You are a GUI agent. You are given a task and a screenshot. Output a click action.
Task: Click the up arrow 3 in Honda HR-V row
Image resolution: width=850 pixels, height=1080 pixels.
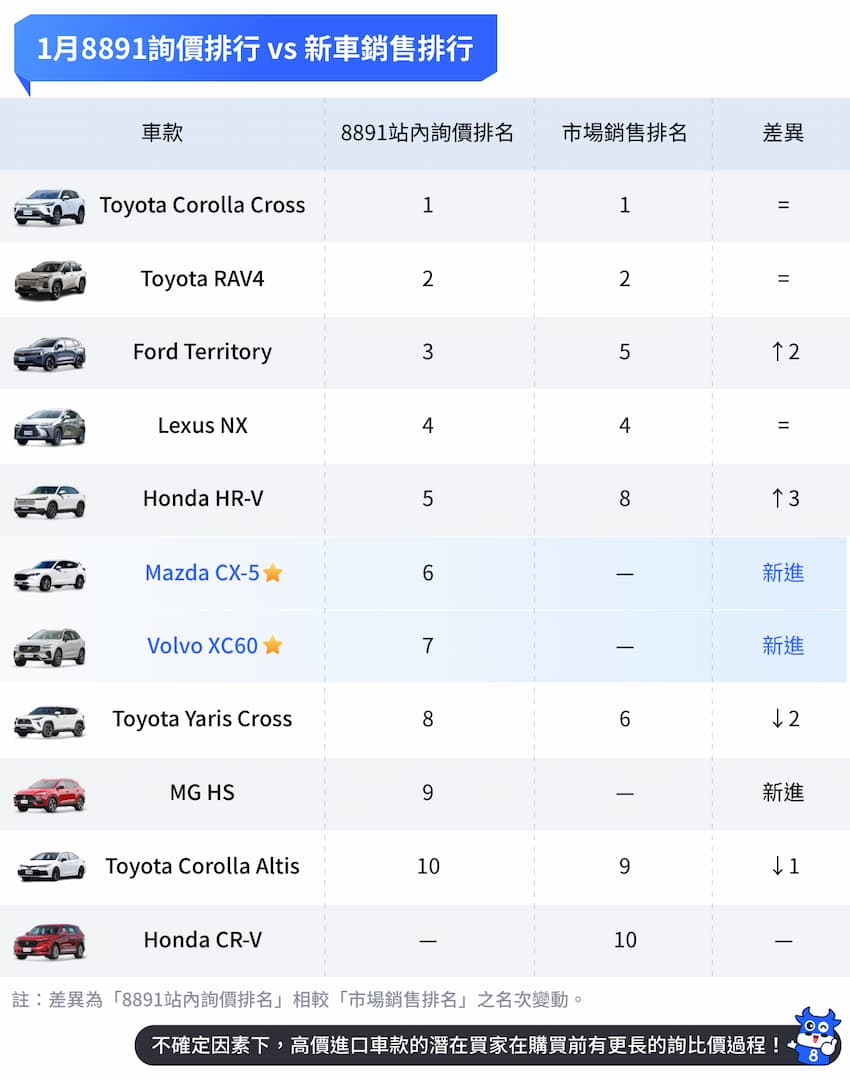785,499
